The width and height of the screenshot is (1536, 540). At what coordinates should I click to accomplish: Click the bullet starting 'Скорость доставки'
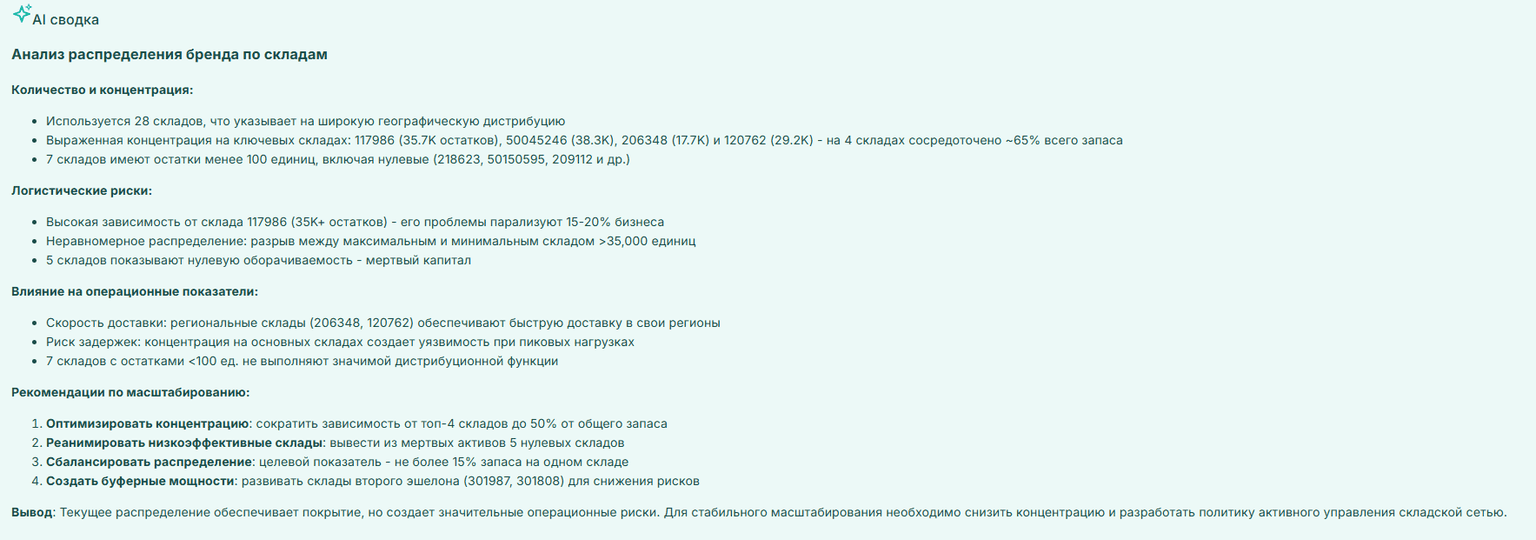(x=383, y=323)
